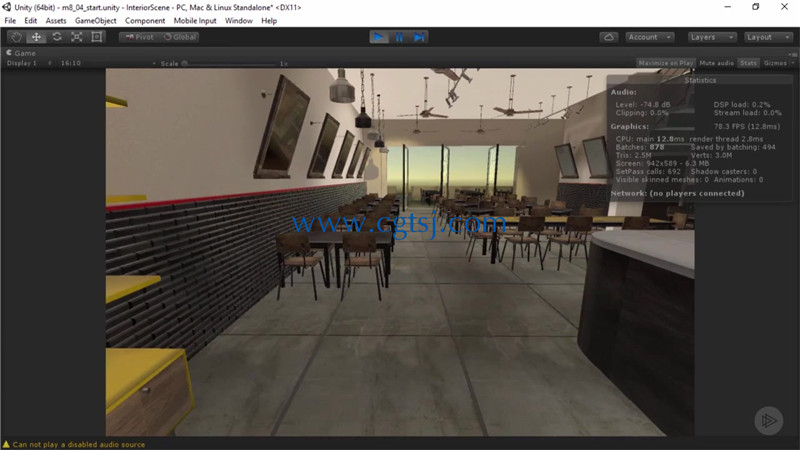Viewport: 800px width, 450px height.
Task: Select the Game view tab
Action: (21, 53)
